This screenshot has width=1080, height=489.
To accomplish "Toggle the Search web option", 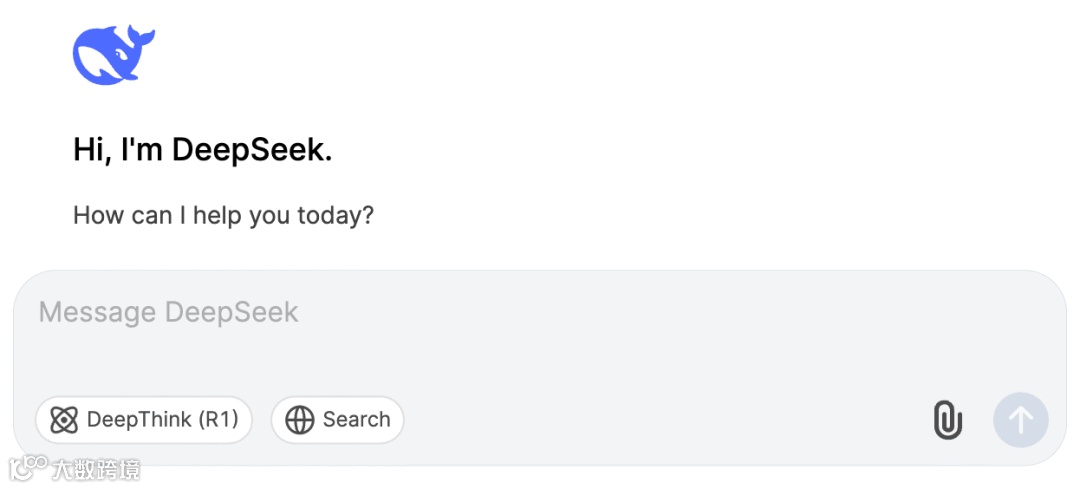I will pos(337,420).
